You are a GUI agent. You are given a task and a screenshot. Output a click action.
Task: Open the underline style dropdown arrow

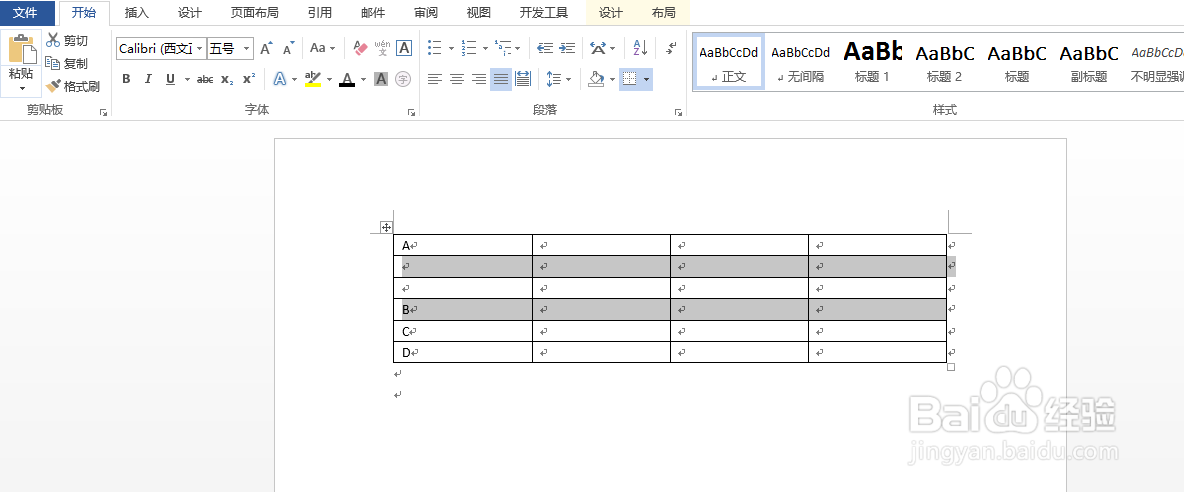(x=187, y=79)
